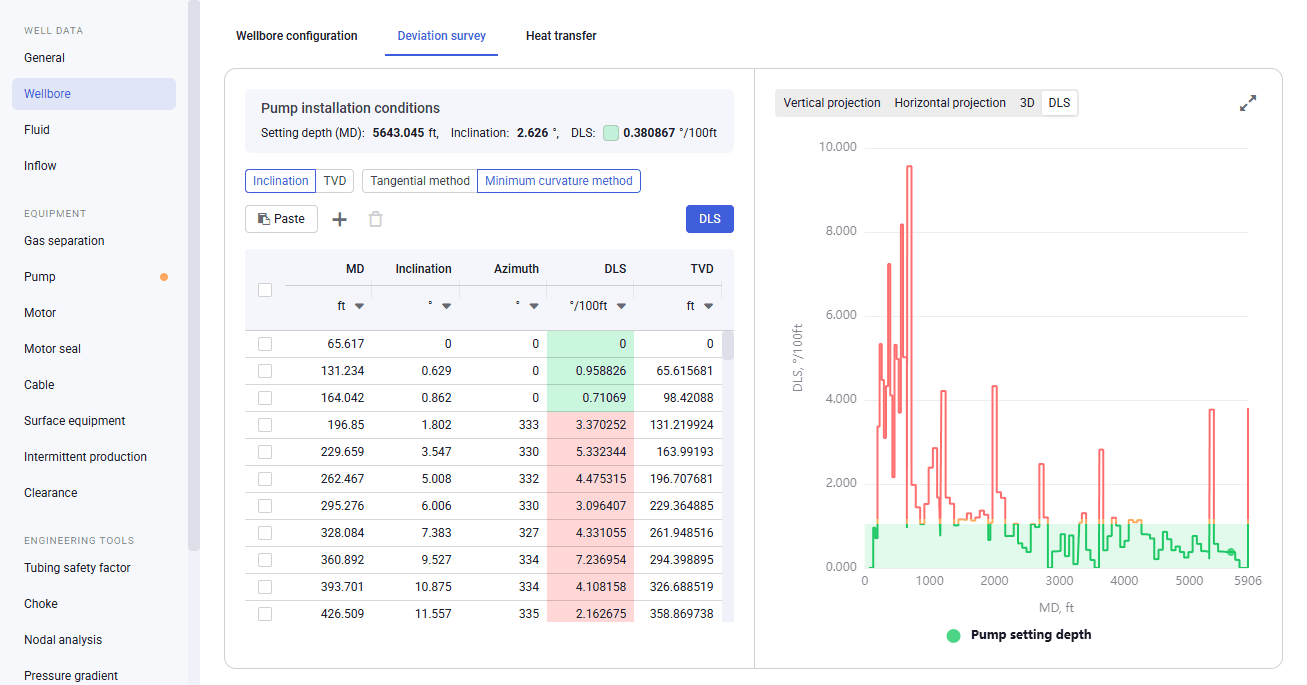This screenshot has width=1307, height=685.
Task: Click the orange Pump status dot
Action: click(x=164, y=277)
